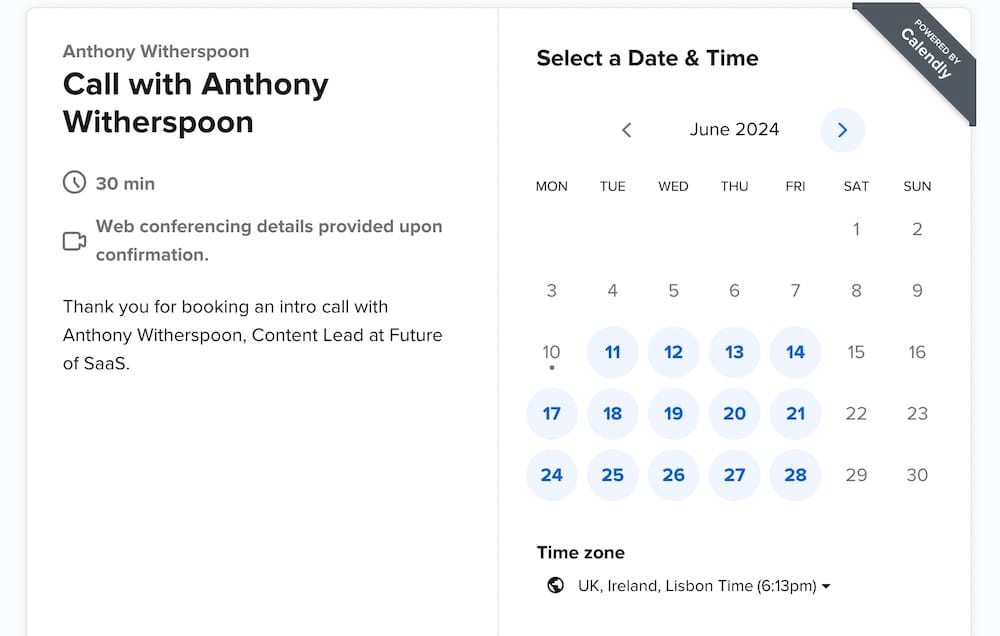Select today's date, June 10

pos(551,352)
